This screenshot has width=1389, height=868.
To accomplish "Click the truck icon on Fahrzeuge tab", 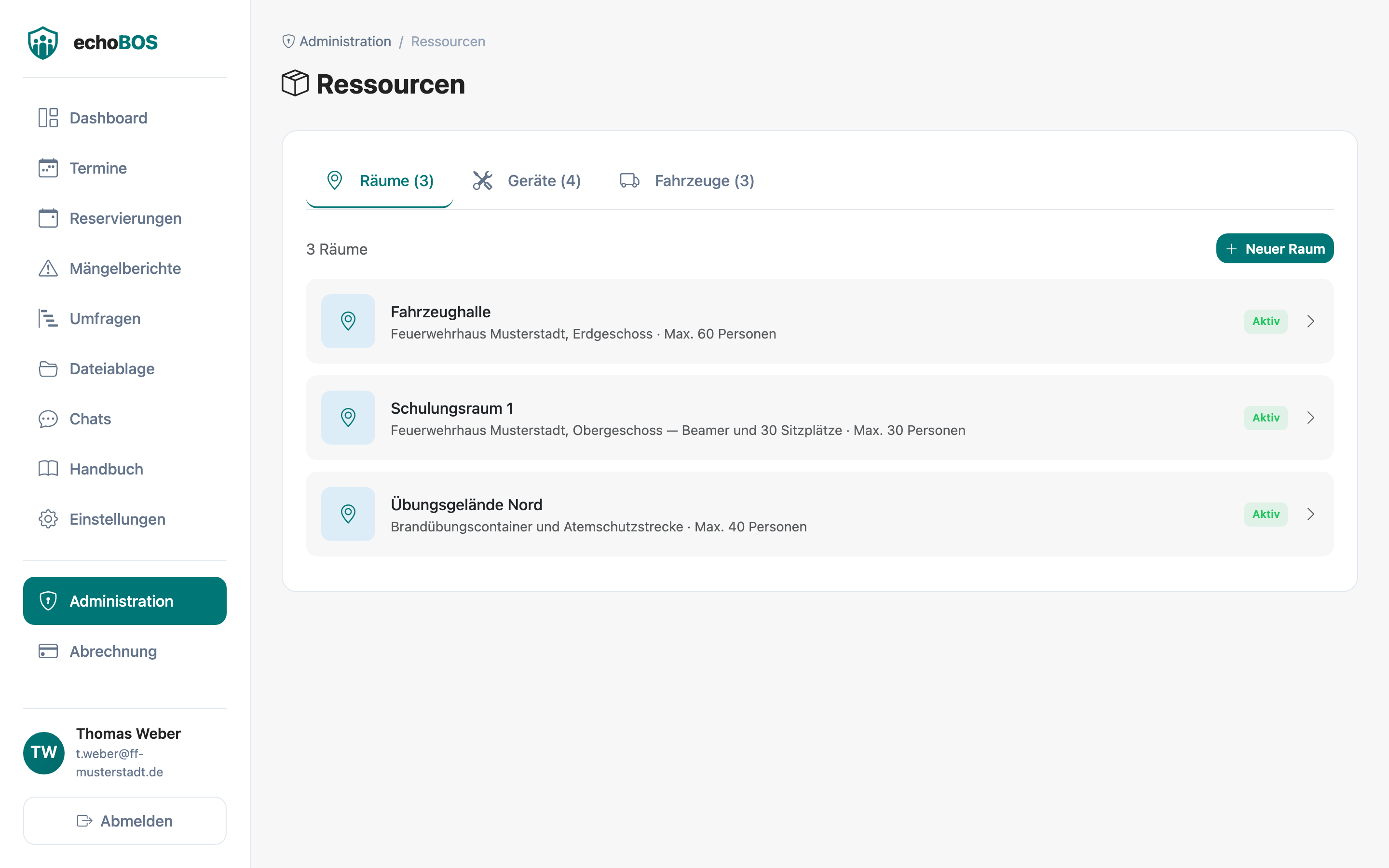I will click(x=630, y=180).
